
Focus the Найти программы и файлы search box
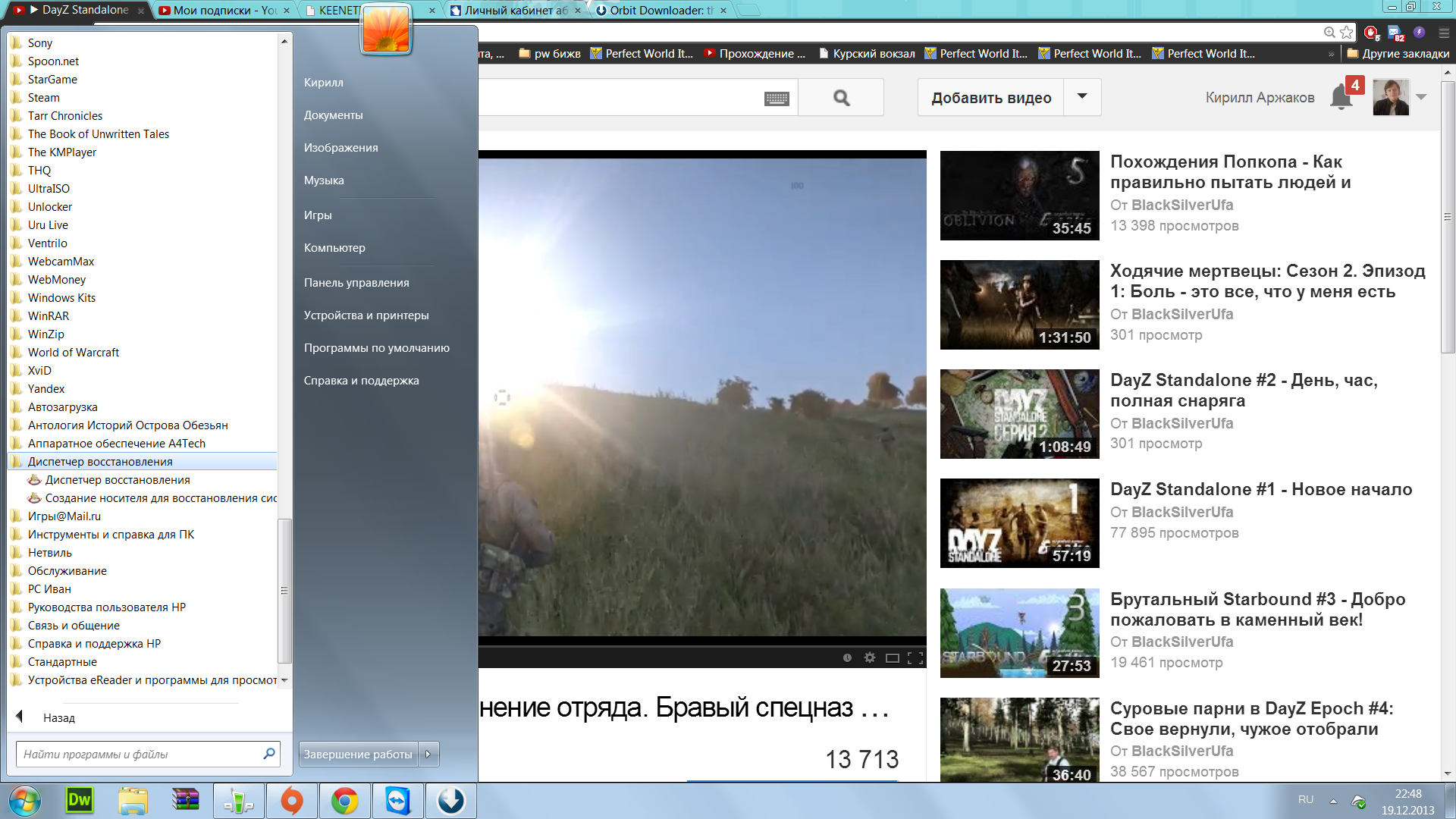[x=148, y=754]
